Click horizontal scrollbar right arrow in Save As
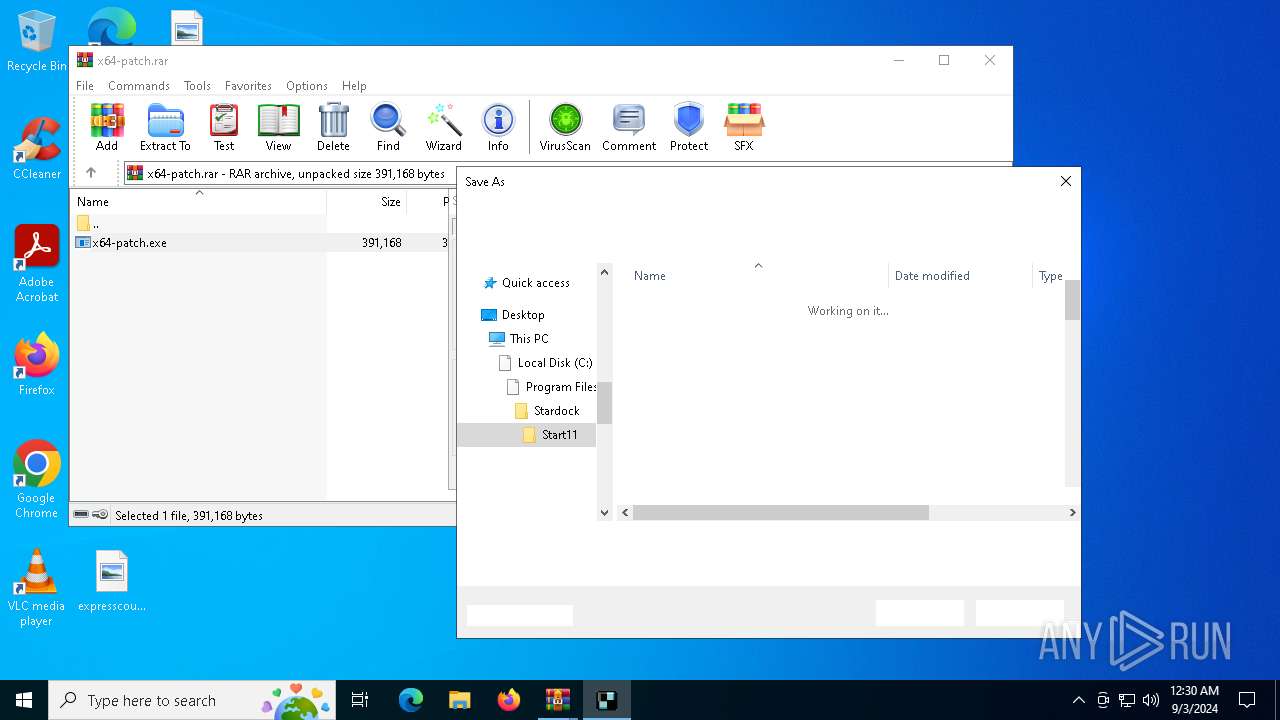 [1072, 513]
